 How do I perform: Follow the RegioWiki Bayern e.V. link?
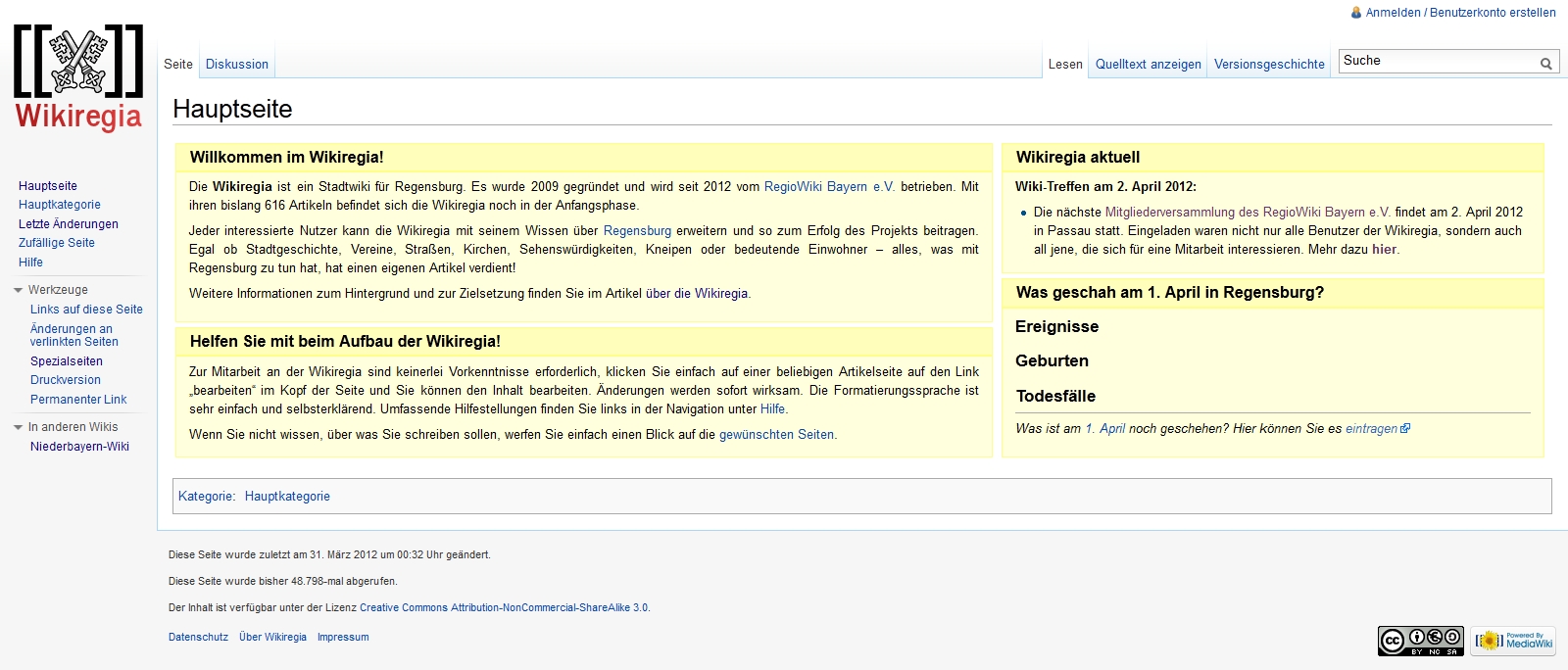(x=829, y=187)
